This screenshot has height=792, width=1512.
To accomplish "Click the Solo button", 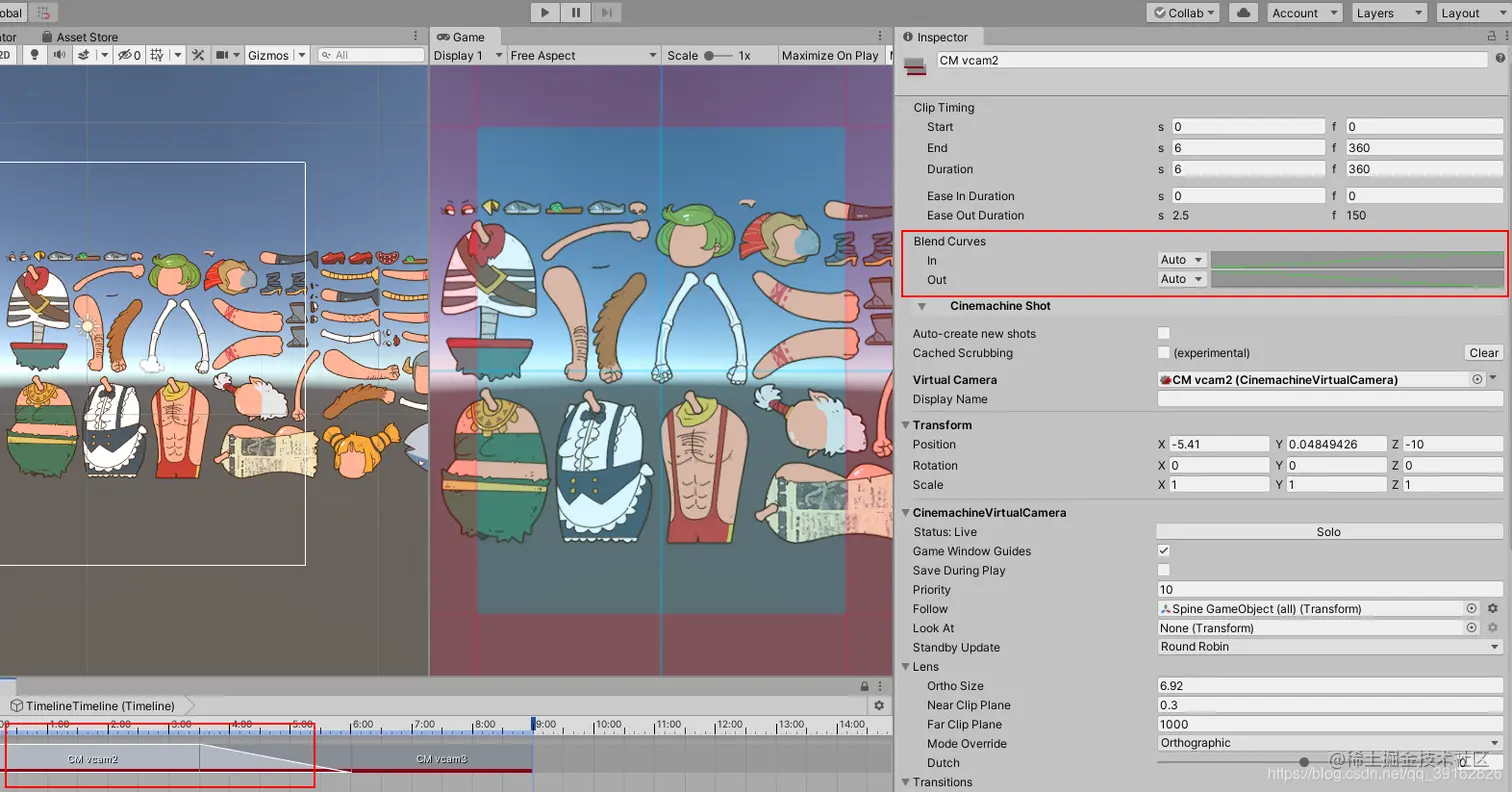I will point(1329,532).
